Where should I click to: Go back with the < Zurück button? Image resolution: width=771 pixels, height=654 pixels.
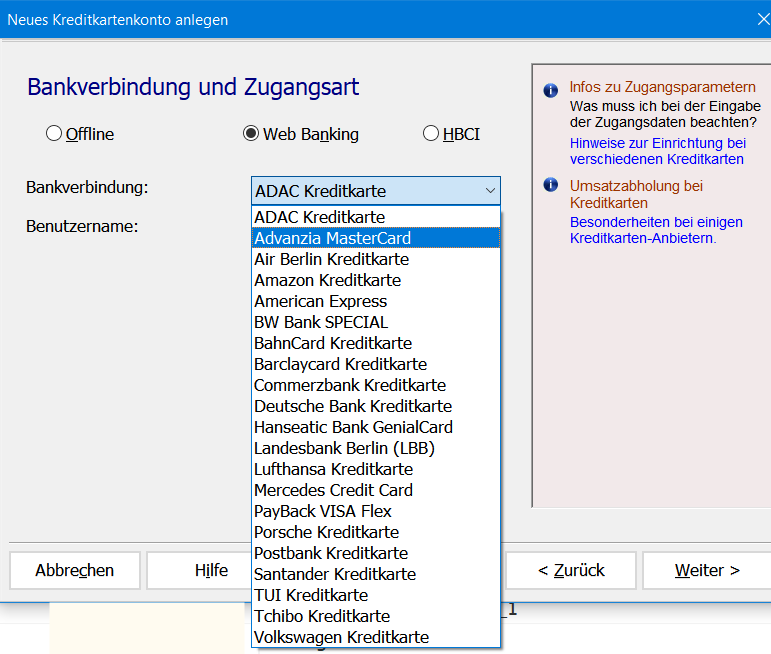[x=571, y=570]
